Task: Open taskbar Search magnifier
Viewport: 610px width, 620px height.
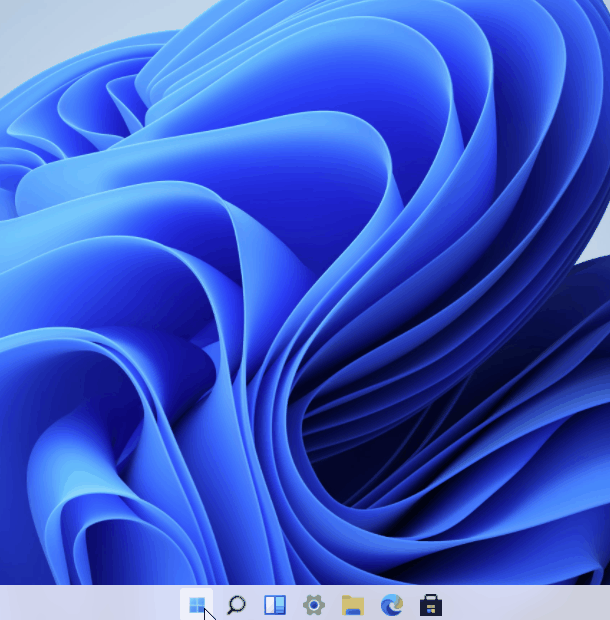Action: tap(236, 605)
